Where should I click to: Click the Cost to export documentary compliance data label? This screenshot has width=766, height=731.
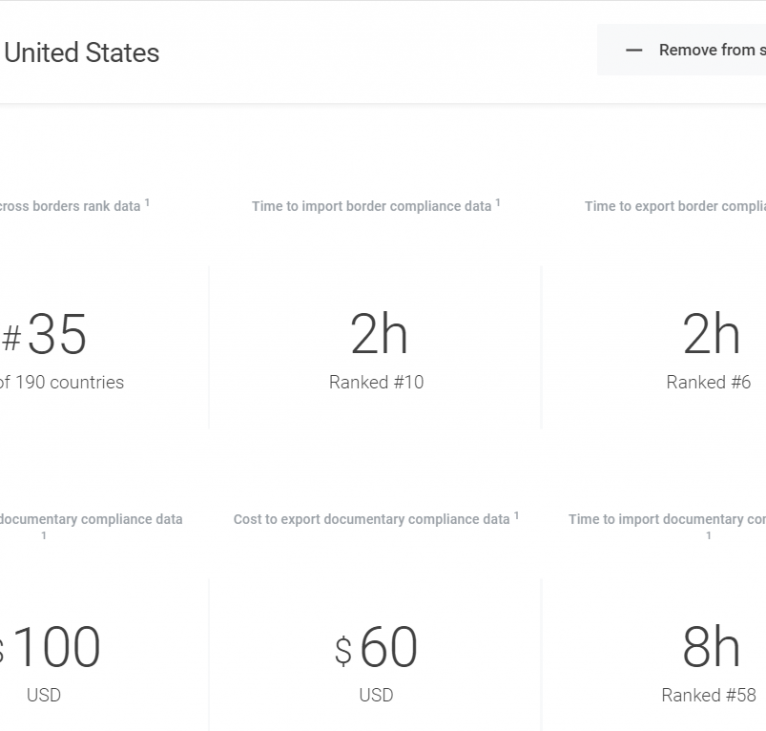pos(371,520)
